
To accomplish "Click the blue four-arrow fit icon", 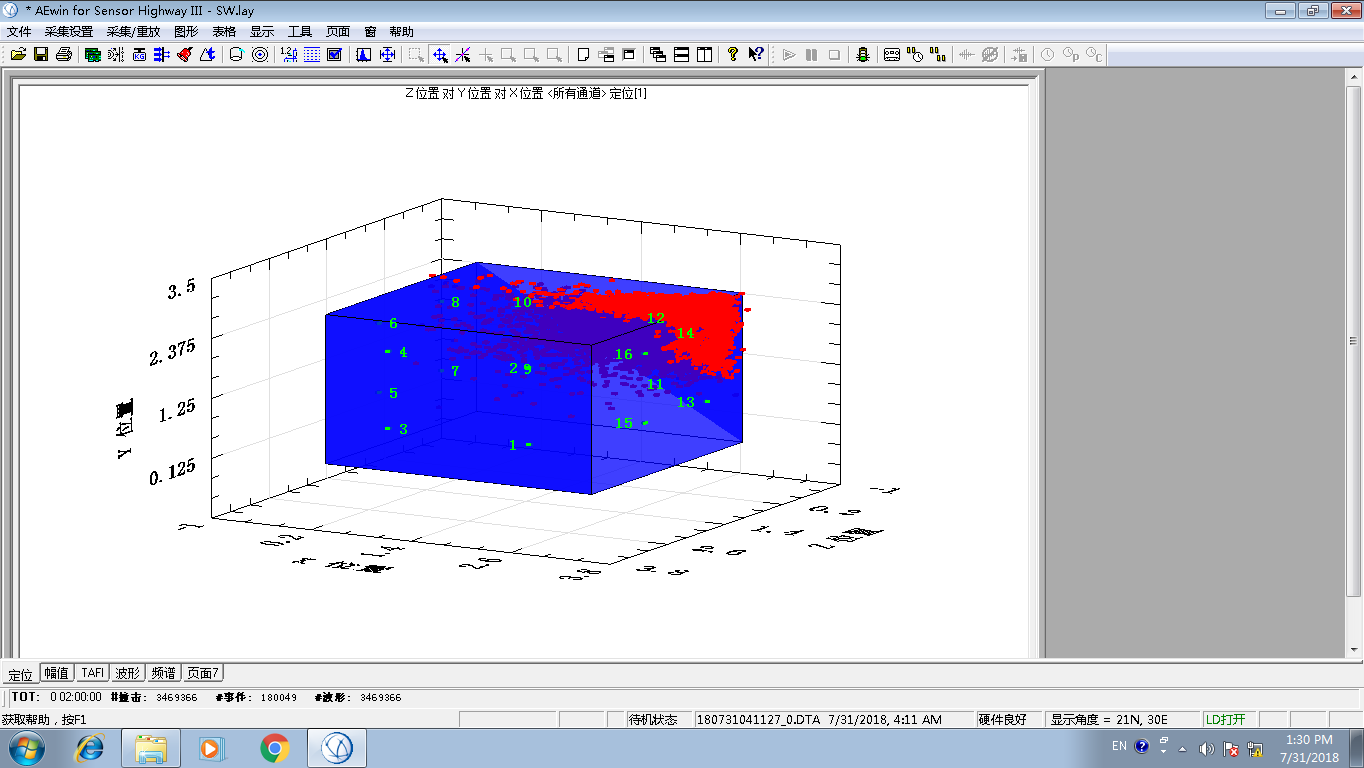I will click(x=387, y=54).
